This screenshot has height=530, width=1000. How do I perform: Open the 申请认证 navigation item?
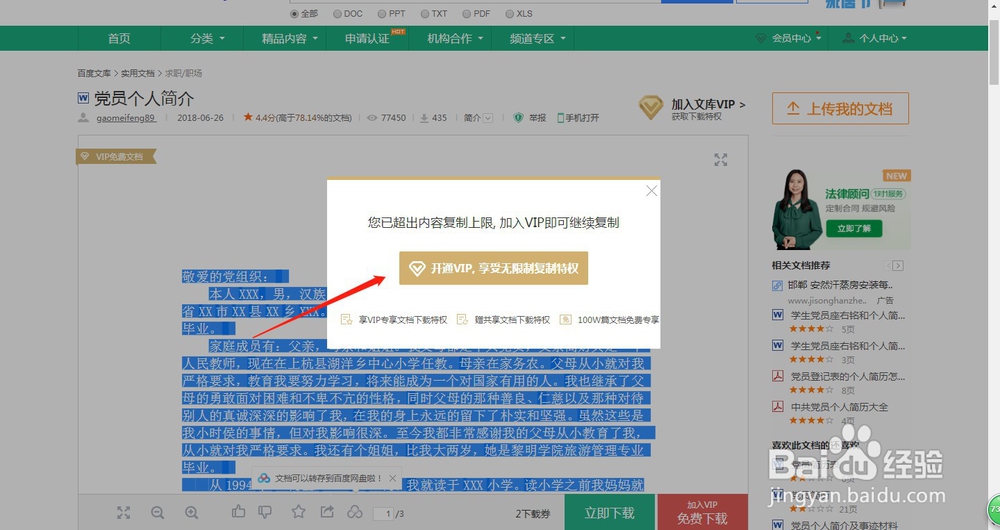click(x=367, y=38)
